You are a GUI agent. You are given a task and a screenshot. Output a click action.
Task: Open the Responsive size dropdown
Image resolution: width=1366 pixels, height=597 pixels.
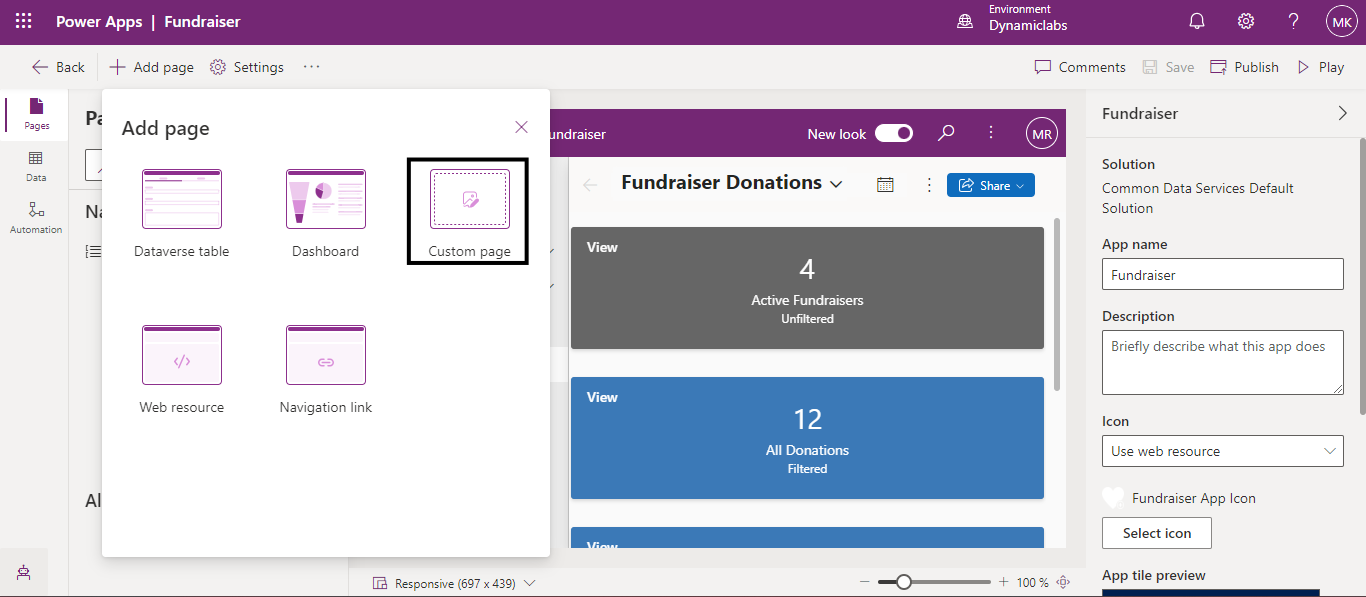[455, 583]
